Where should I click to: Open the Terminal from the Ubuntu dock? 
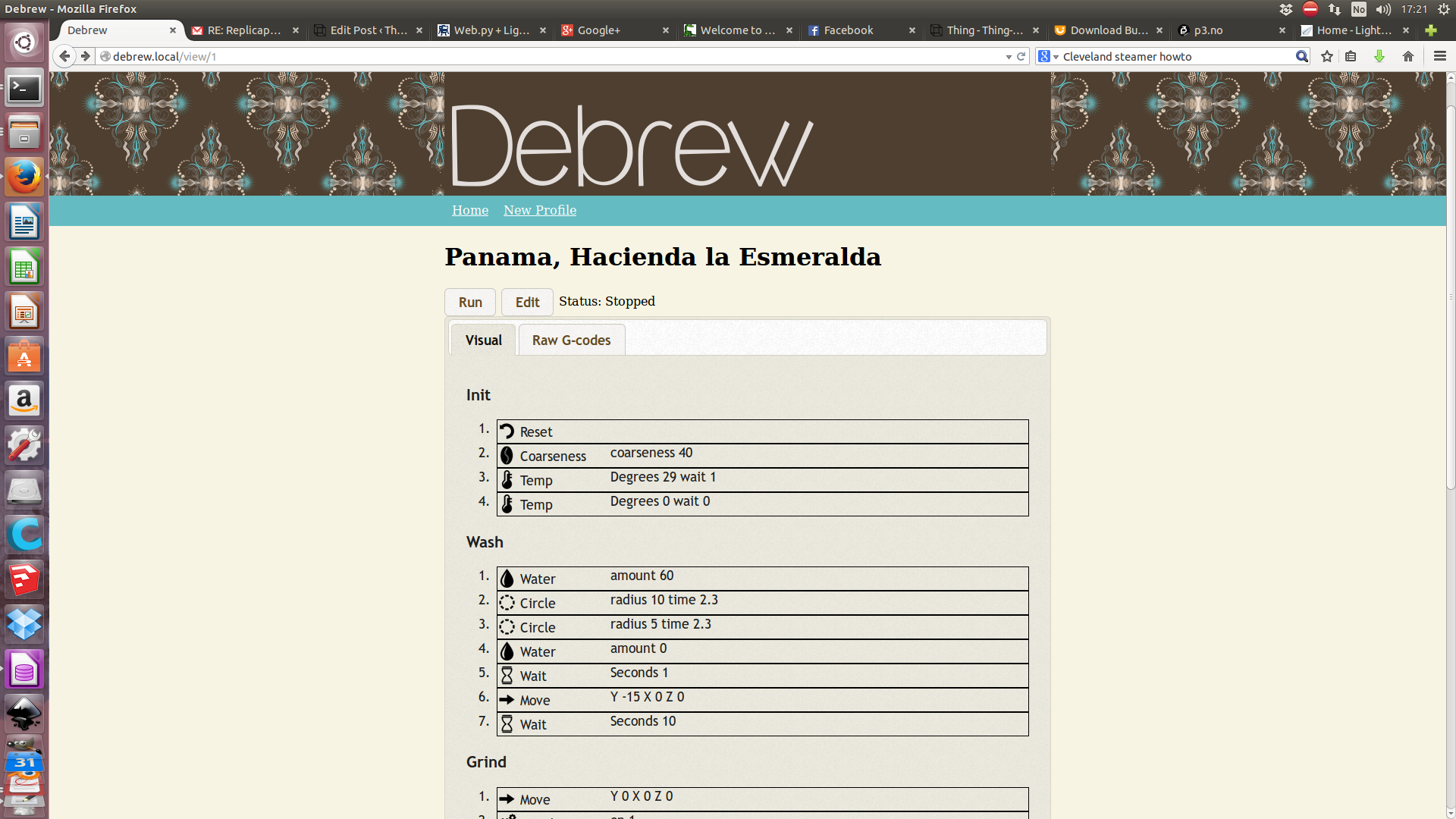click(x=24, y=89)
